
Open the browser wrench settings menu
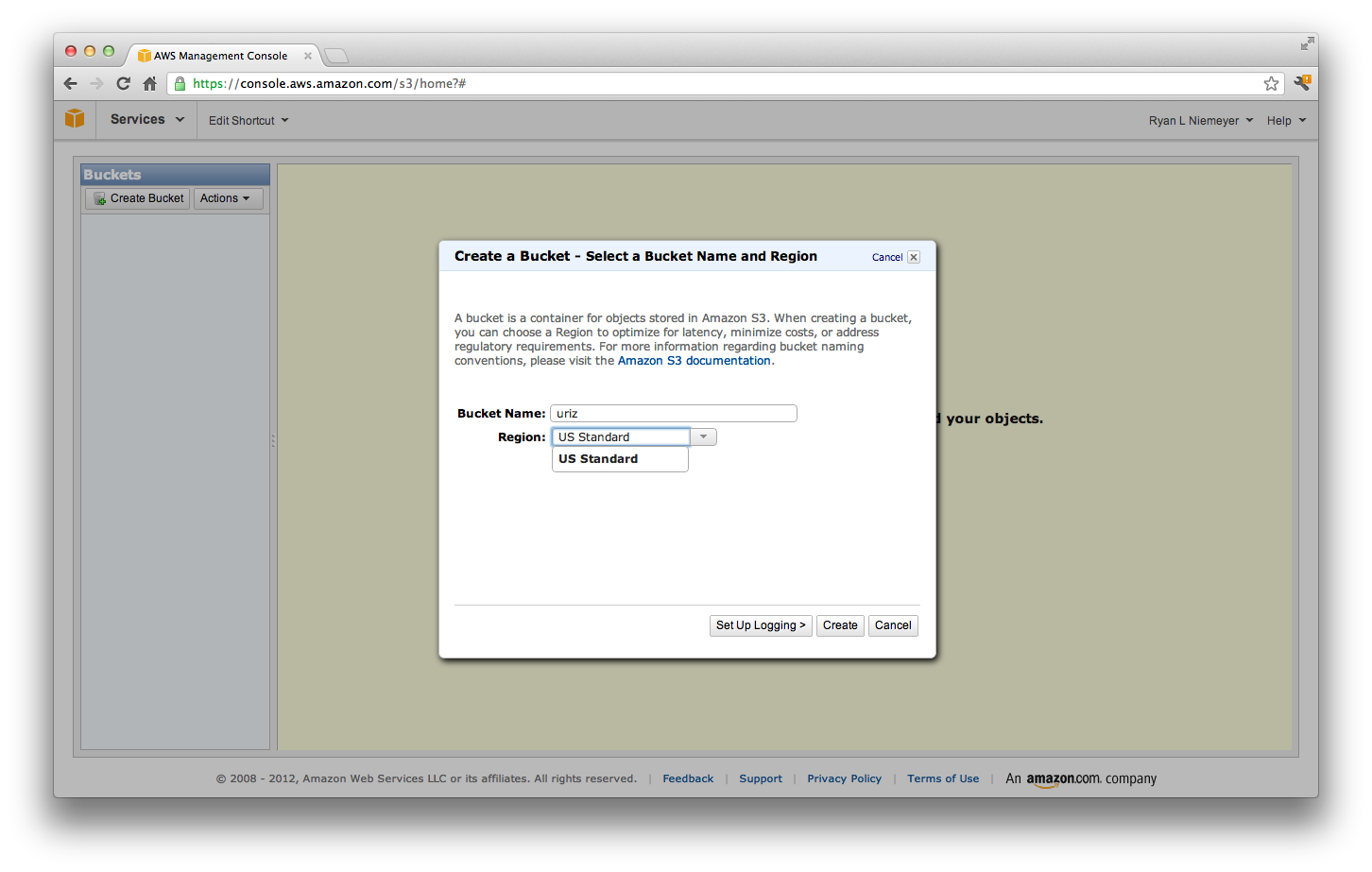coord(1301,83)
